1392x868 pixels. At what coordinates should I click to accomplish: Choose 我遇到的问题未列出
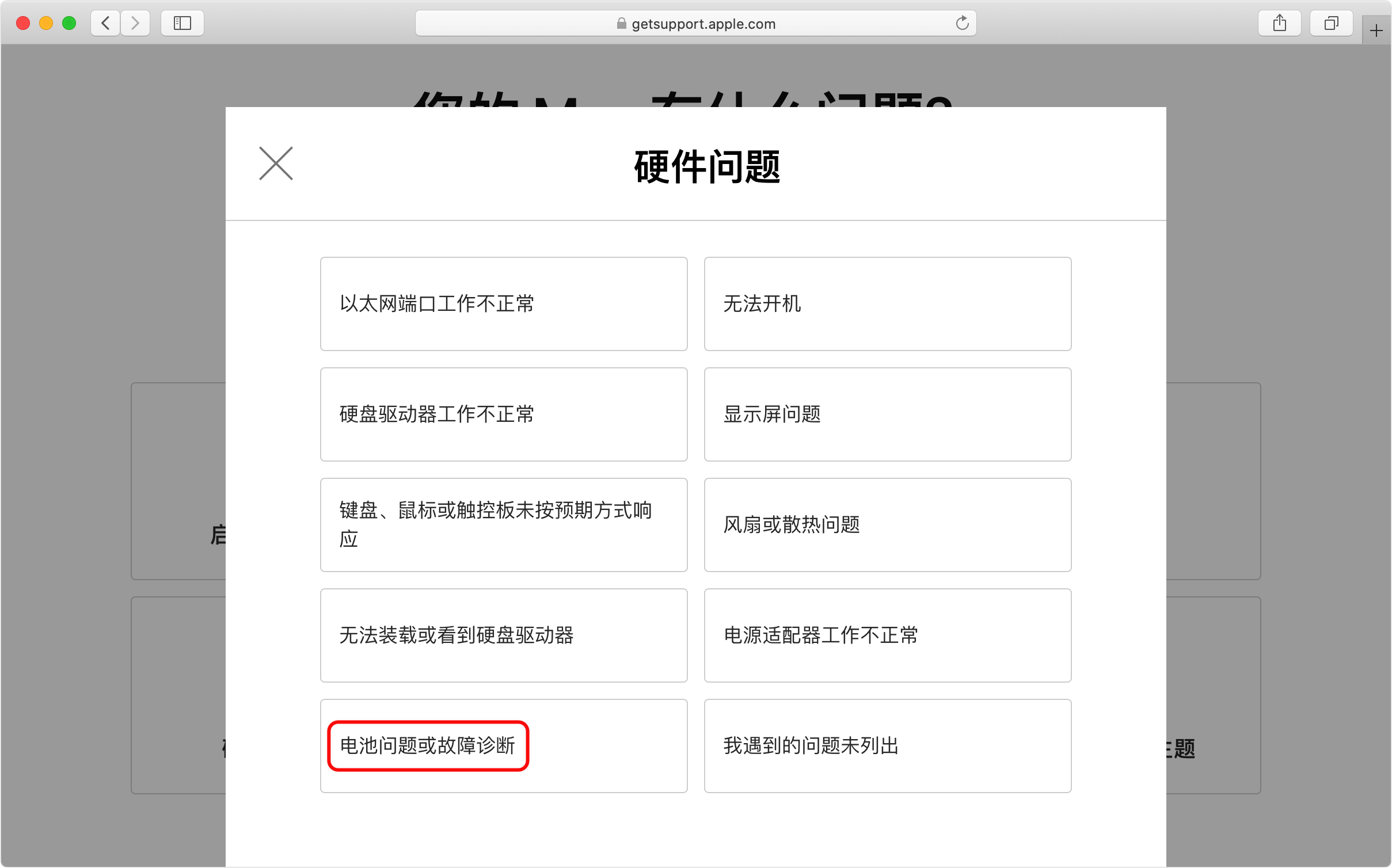click(887, 745)
